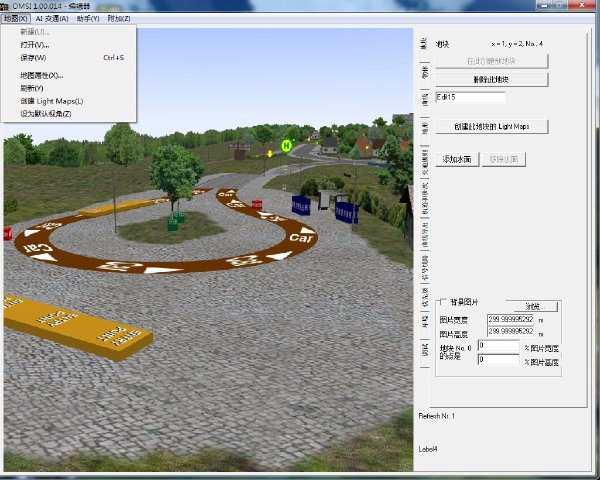
Task: Click the 'Label4' text
Action: point(428,449)
